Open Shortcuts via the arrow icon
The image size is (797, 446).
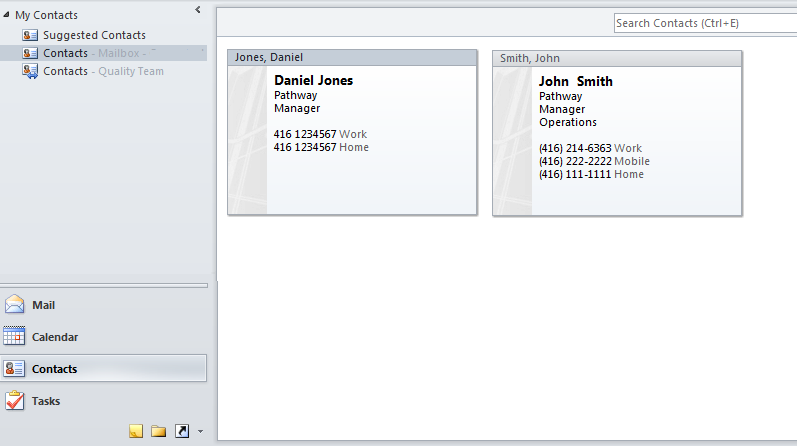(182, 431)
